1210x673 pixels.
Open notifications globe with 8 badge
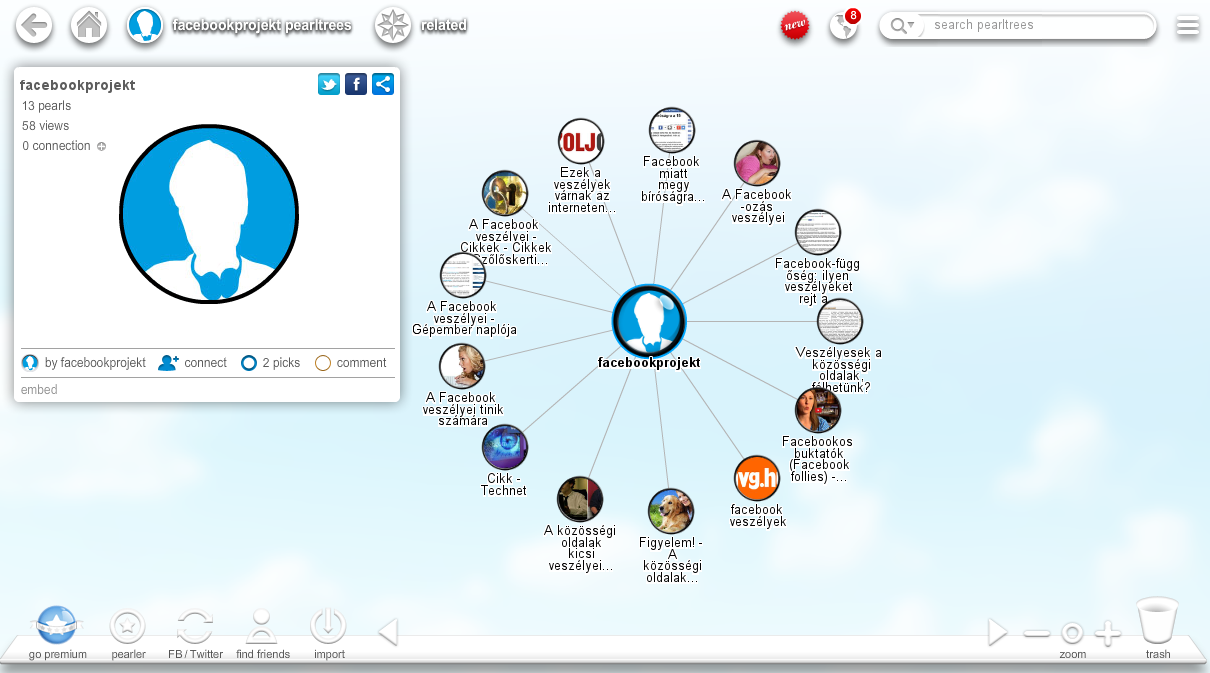coord(845,25)
